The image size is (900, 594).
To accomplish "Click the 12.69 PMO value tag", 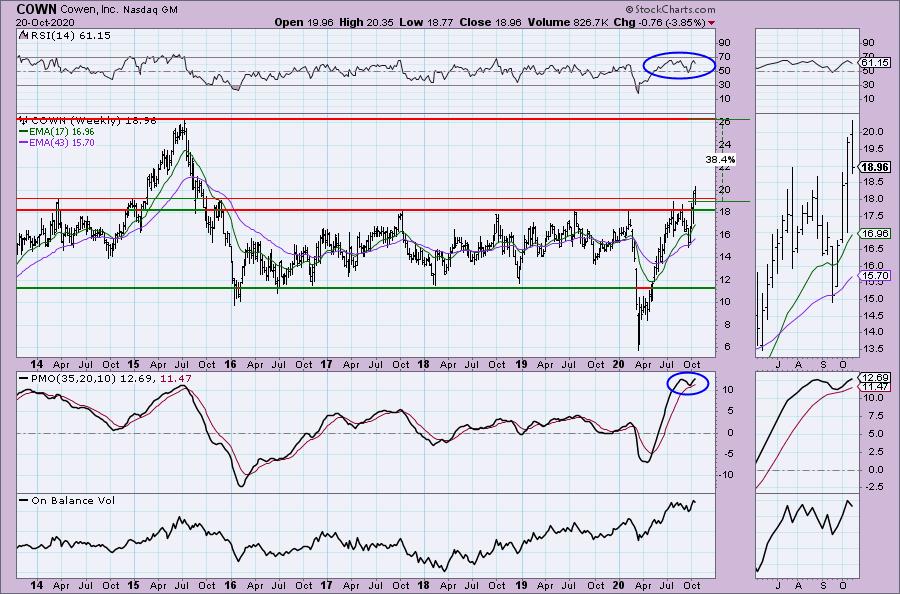I will (x=875, y=378).
